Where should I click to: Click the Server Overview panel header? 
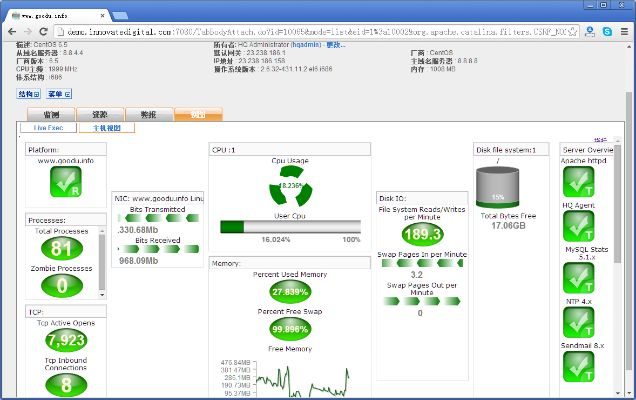pos(587,150)
